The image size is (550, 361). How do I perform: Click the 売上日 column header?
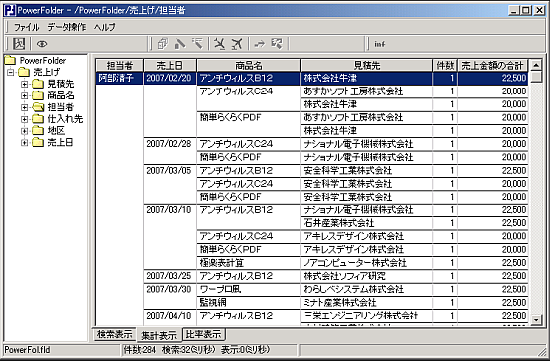pyautogui.click(x=170, y=66)
